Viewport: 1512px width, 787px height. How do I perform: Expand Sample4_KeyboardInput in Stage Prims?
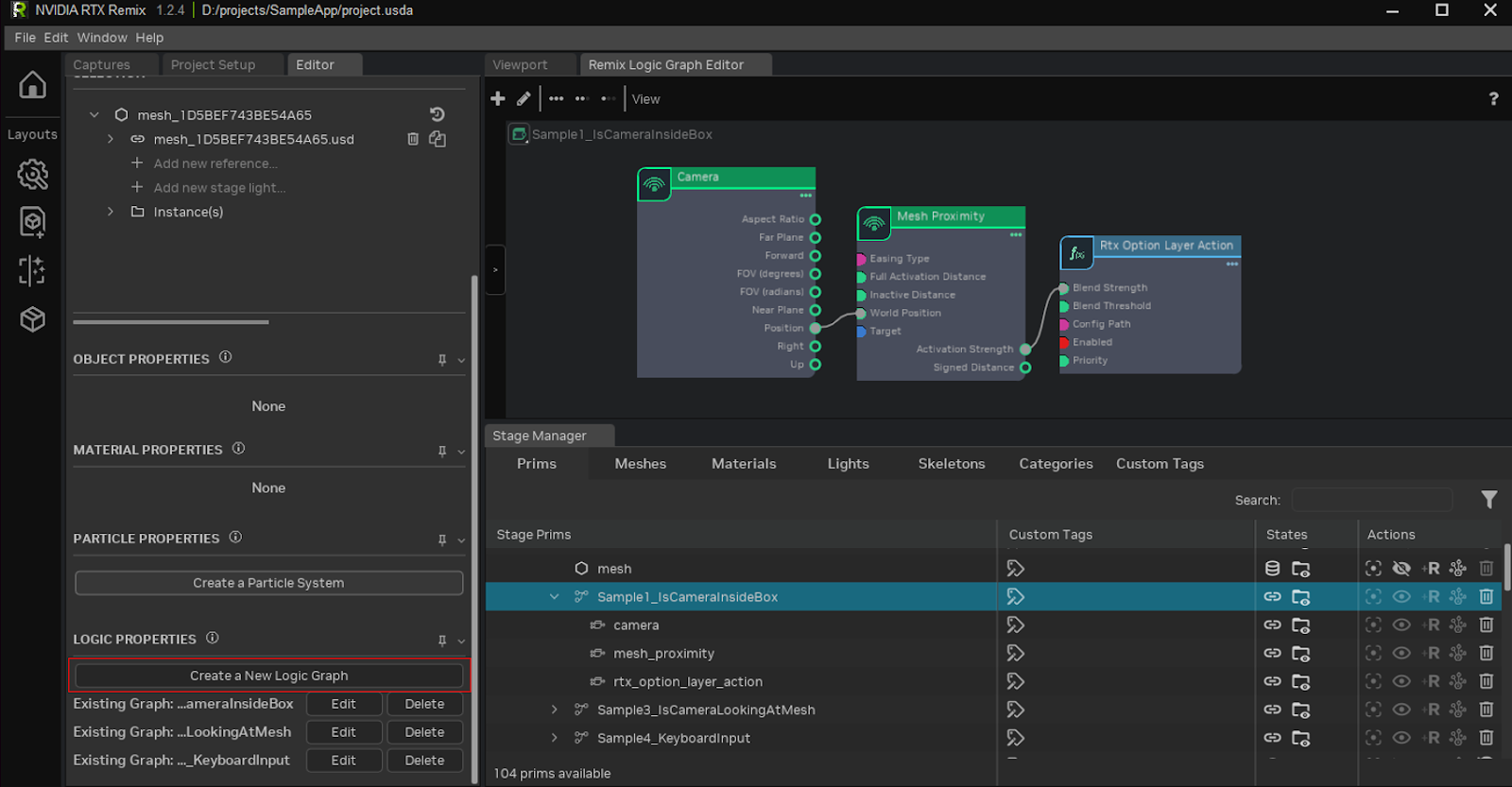point(555,738)
